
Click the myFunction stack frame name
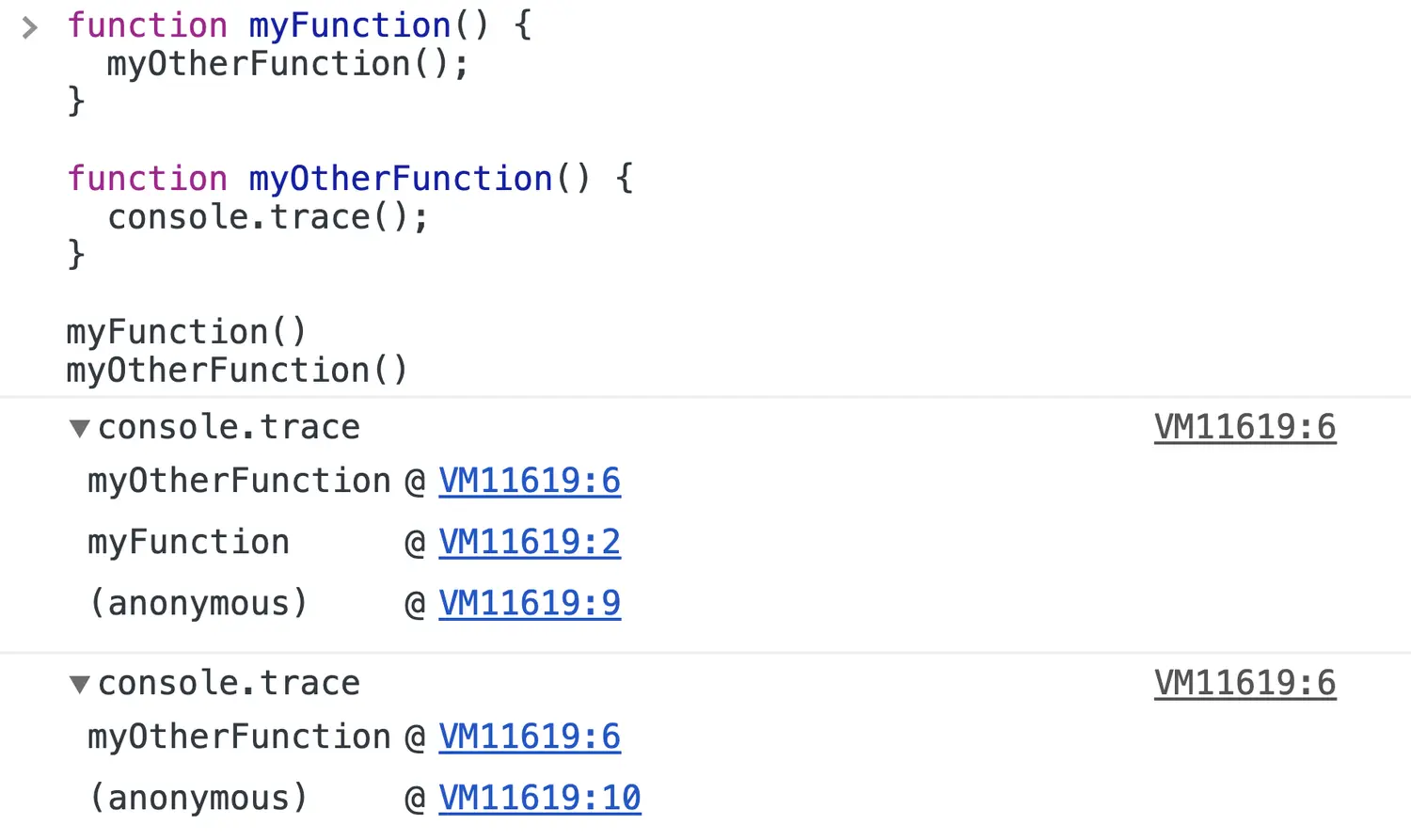coord(189,543)
